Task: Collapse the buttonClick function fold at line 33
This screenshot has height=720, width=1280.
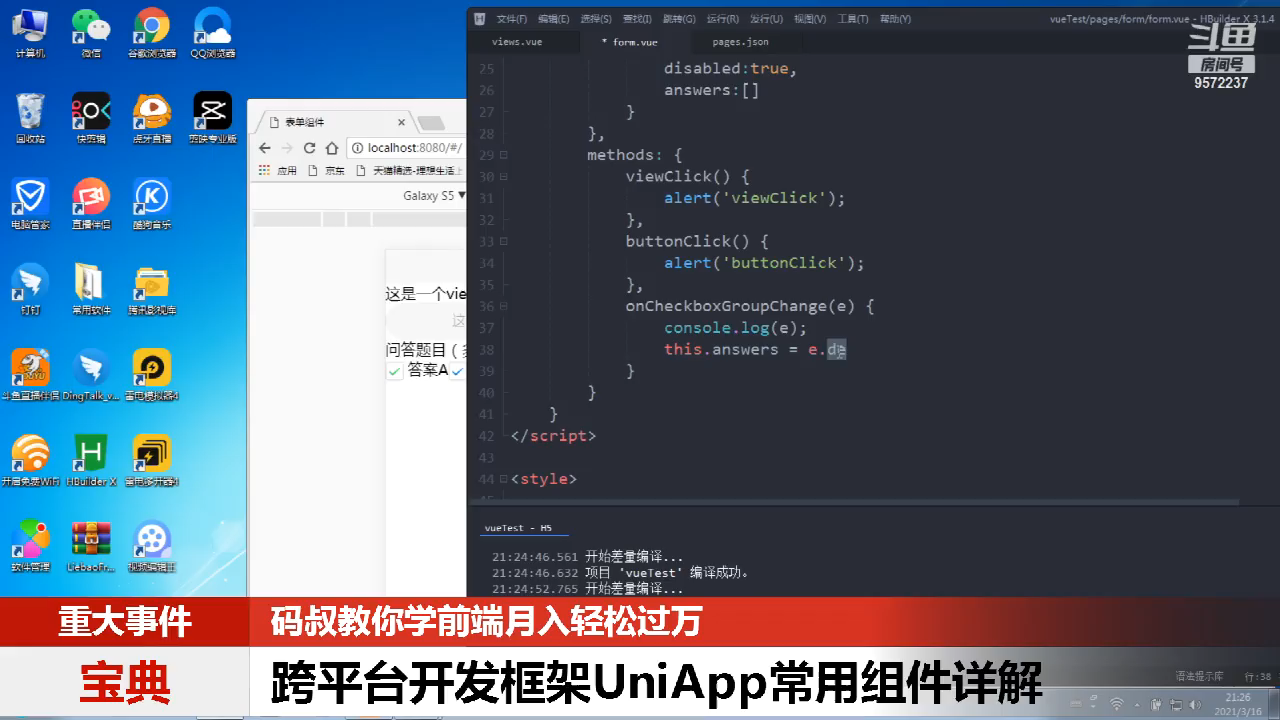Action: pyautogui.click(x=503, y=242)
